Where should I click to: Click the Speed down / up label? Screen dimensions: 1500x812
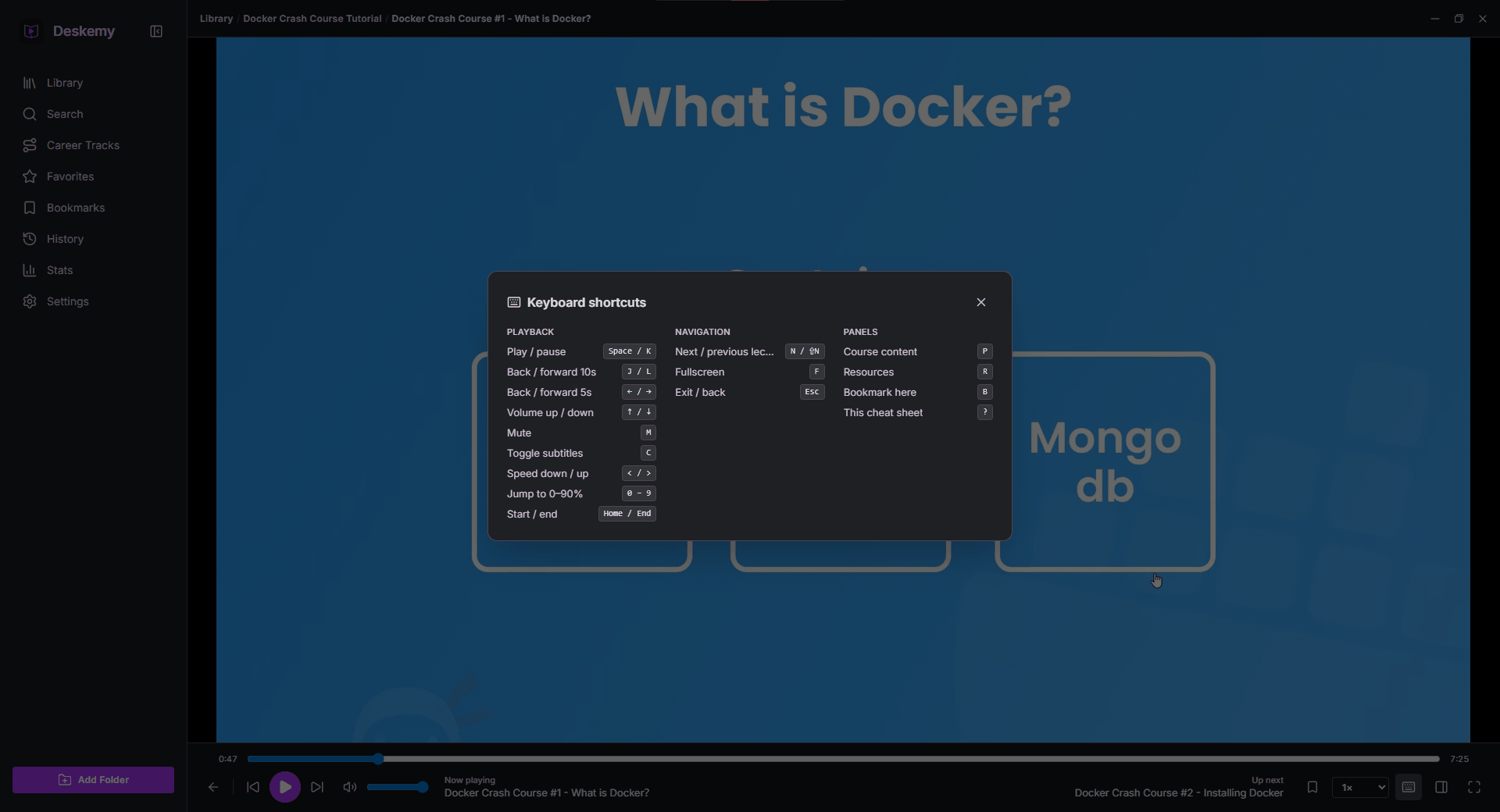(x=548, y=474)
